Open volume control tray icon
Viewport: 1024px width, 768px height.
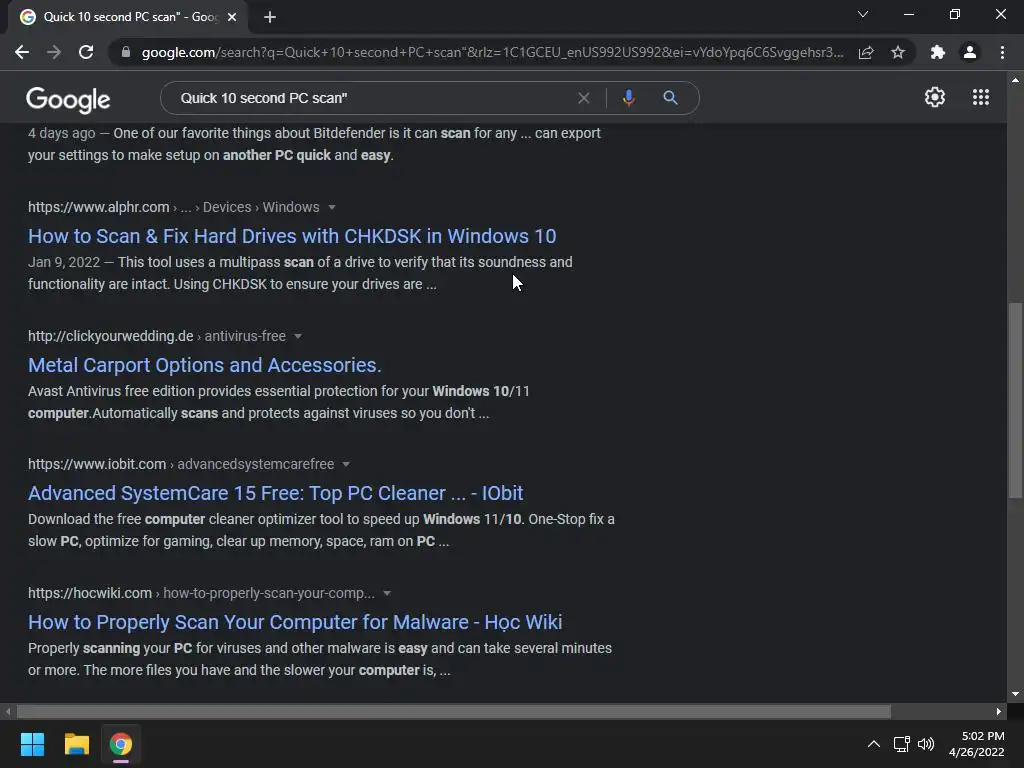(x=925, y=744)
